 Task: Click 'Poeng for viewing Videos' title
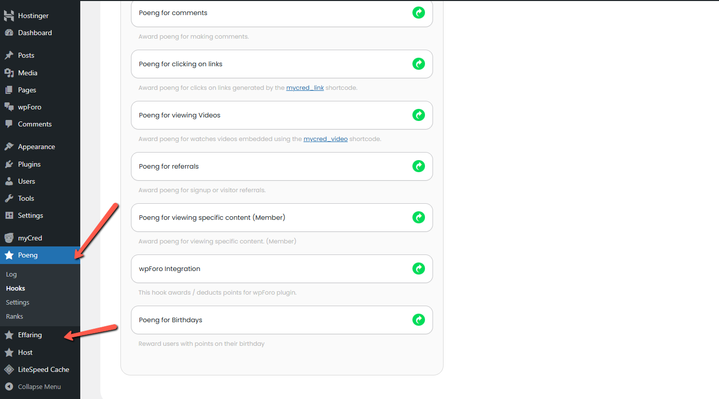179,115
